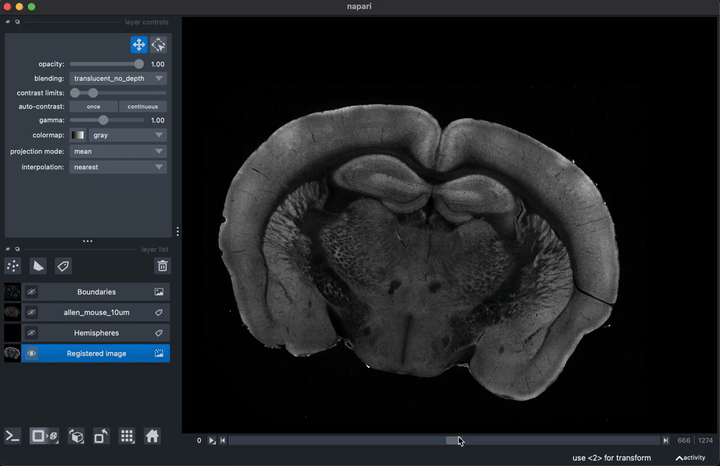720x466 pixels.
Task: Expand the colormap dropdown set to gray
Action: pyautogui.click(x=127, y=134)
